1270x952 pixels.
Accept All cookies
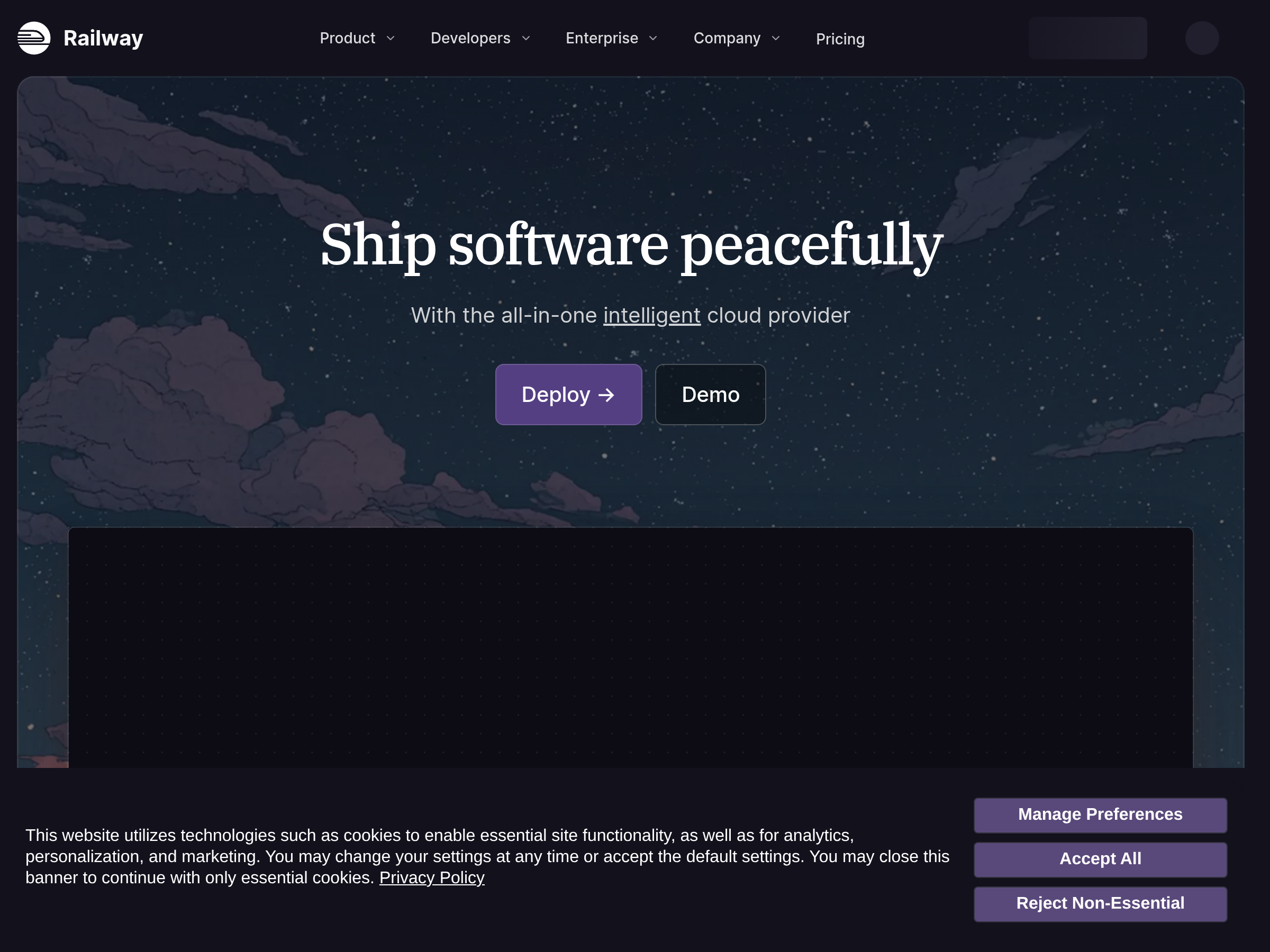coord(1100,859)
